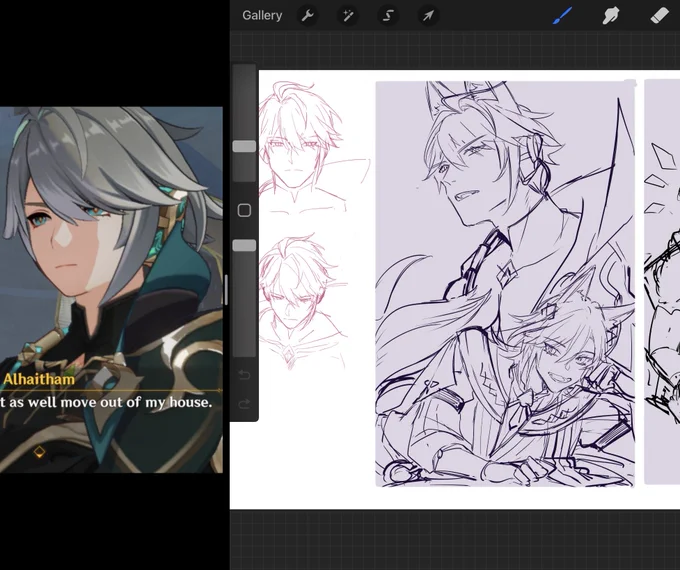
Task: Redo the stroke via sidebar arrow
Action: 244,404
